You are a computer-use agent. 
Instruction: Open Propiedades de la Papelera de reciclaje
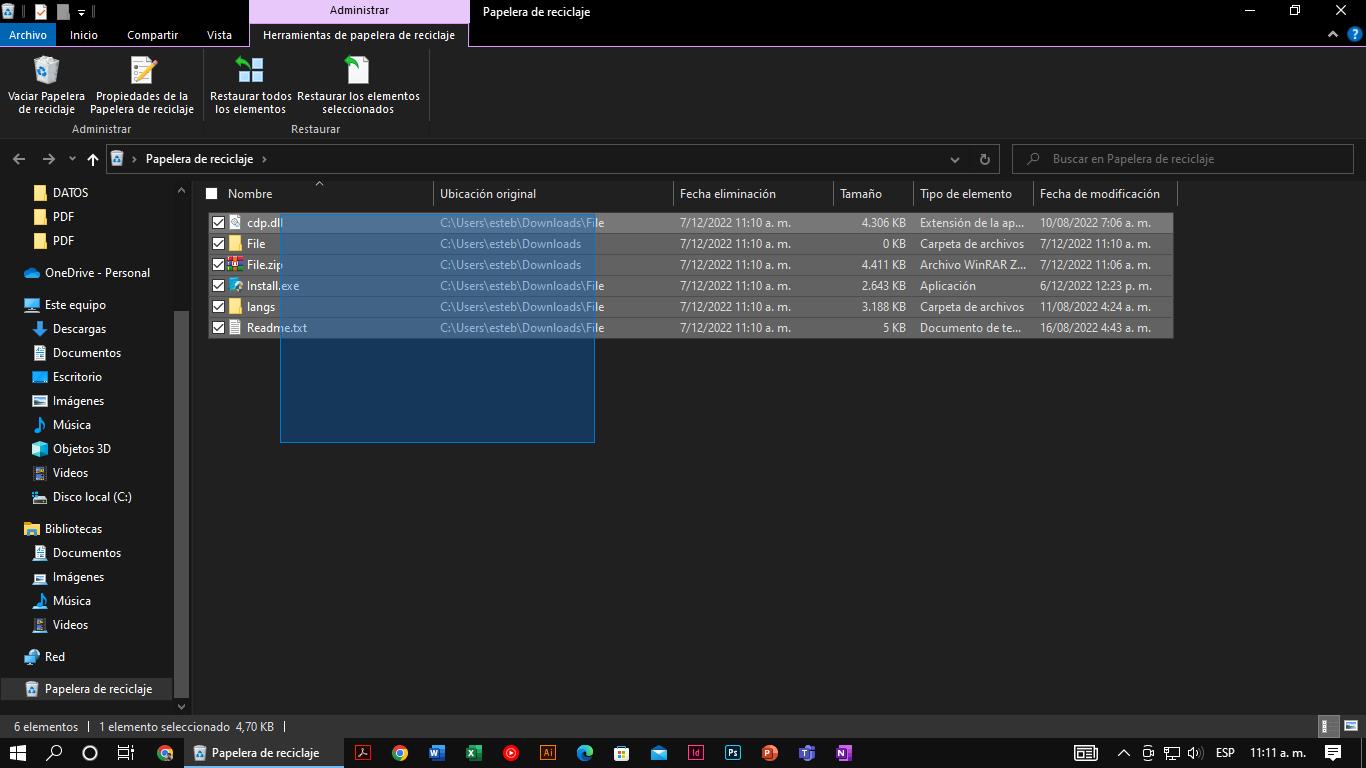click(x=142, y=71)
